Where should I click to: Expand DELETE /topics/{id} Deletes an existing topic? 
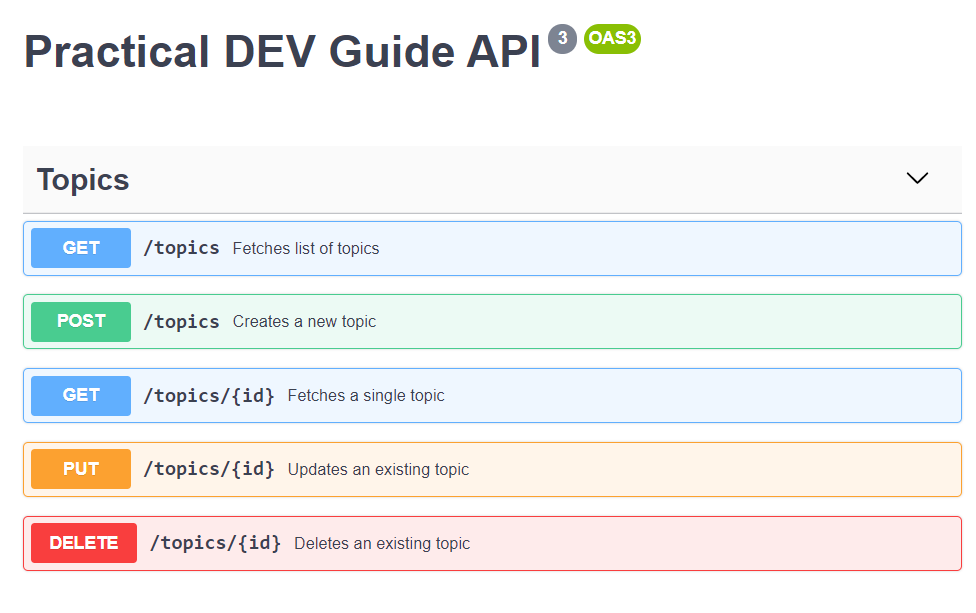pos(492,543)
